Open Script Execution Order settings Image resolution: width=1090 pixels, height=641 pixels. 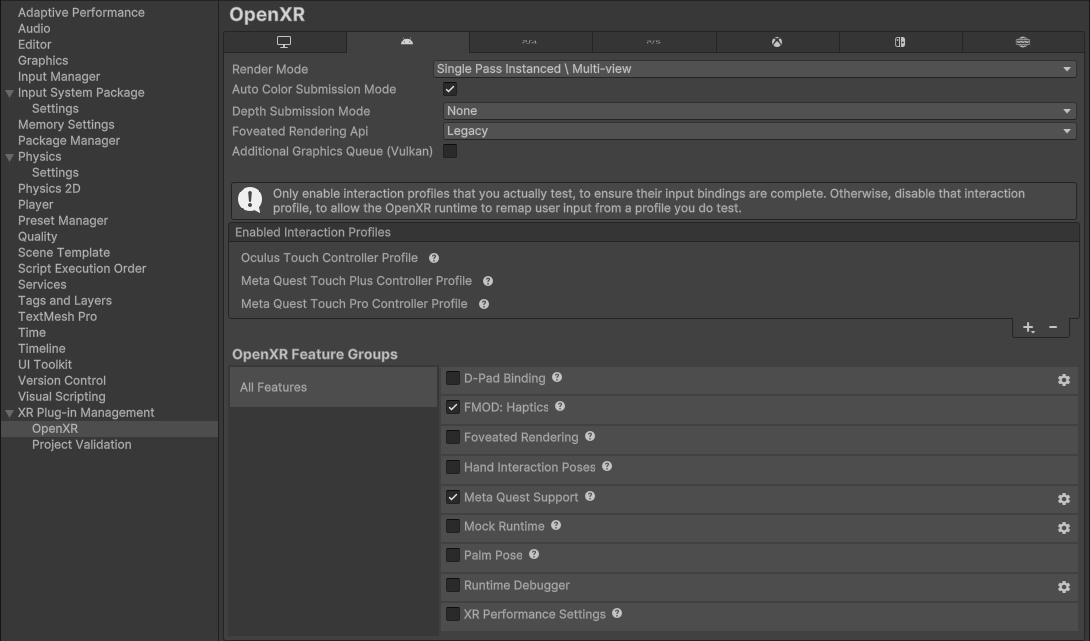82,268
